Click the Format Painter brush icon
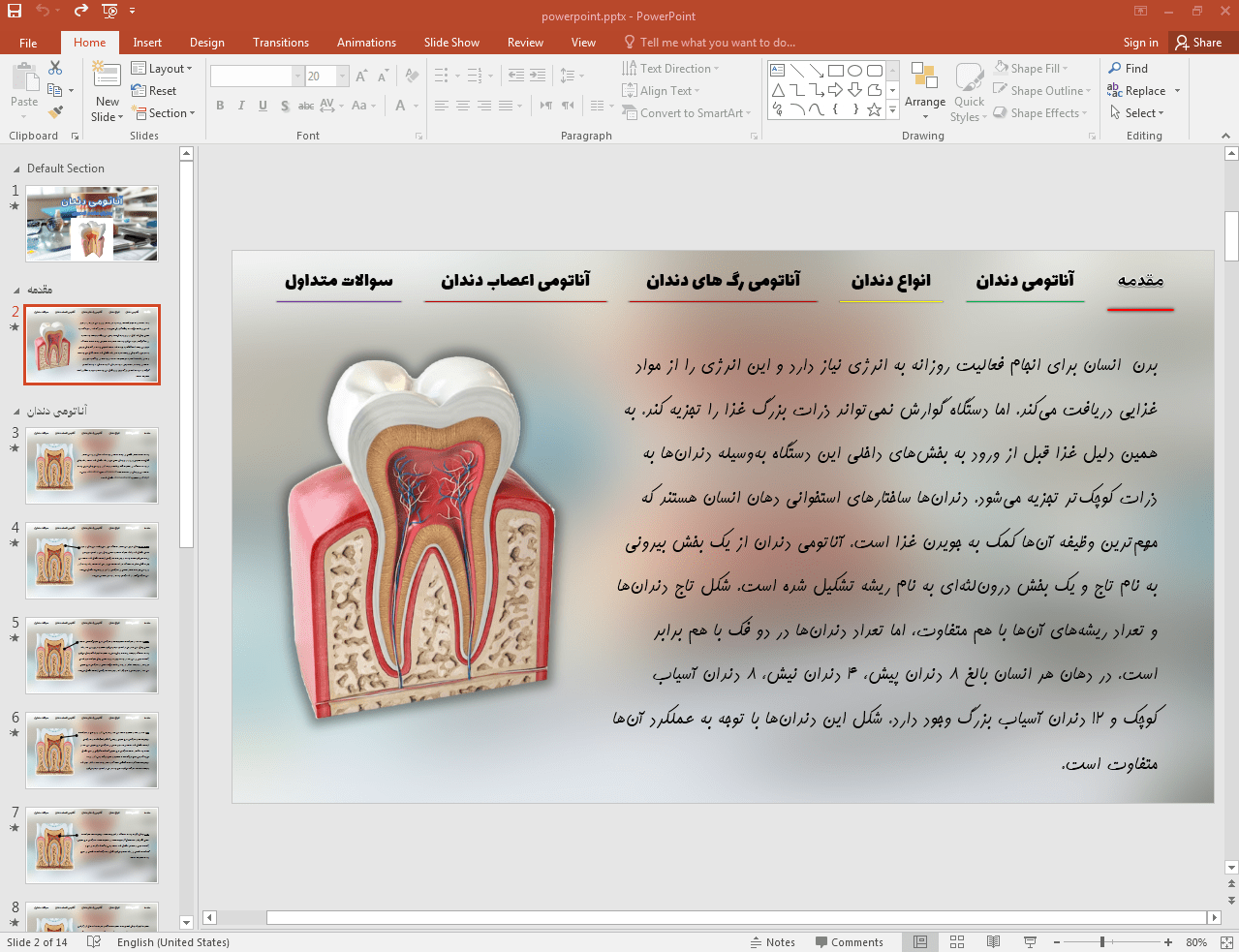The width and height of the screenshot is (1239, 952). coord(56,112)
